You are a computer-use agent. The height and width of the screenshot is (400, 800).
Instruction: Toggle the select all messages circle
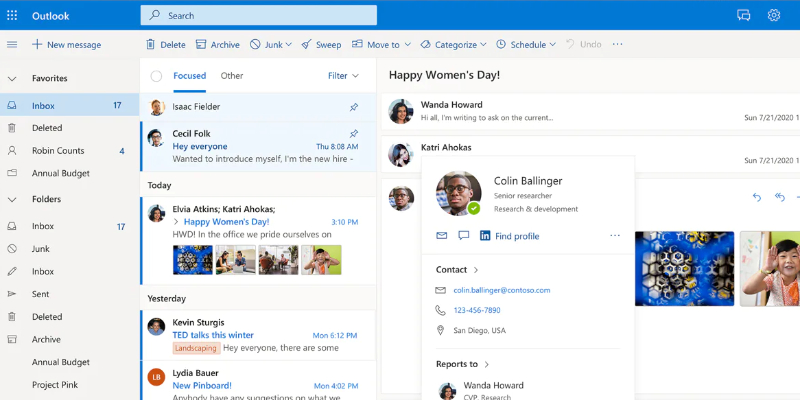[156, 76]
